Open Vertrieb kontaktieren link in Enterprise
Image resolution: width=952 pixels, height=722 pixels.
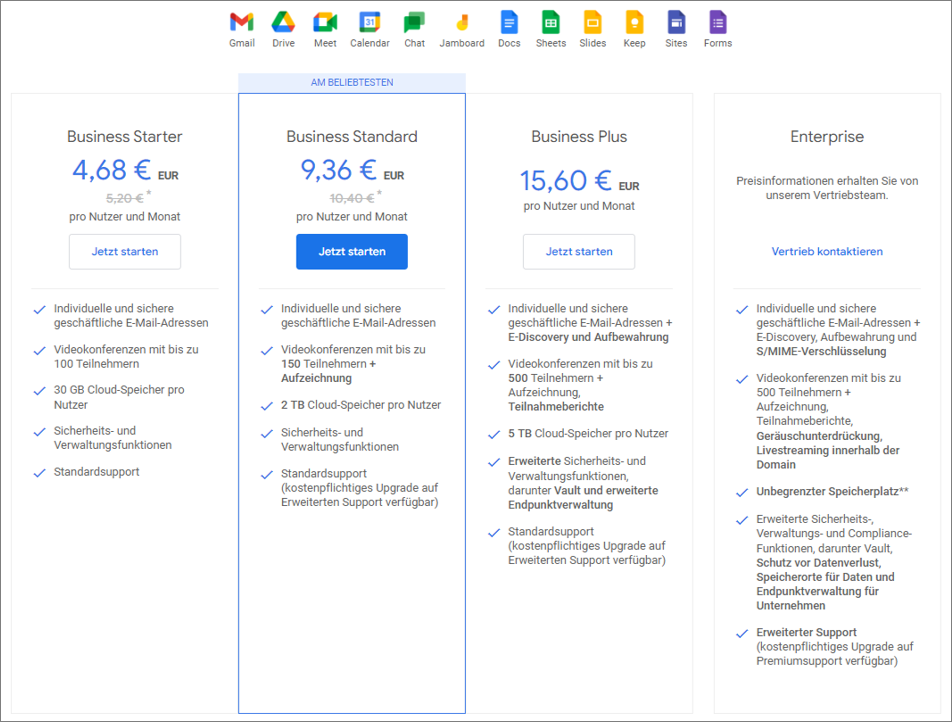tap(827, 251)
